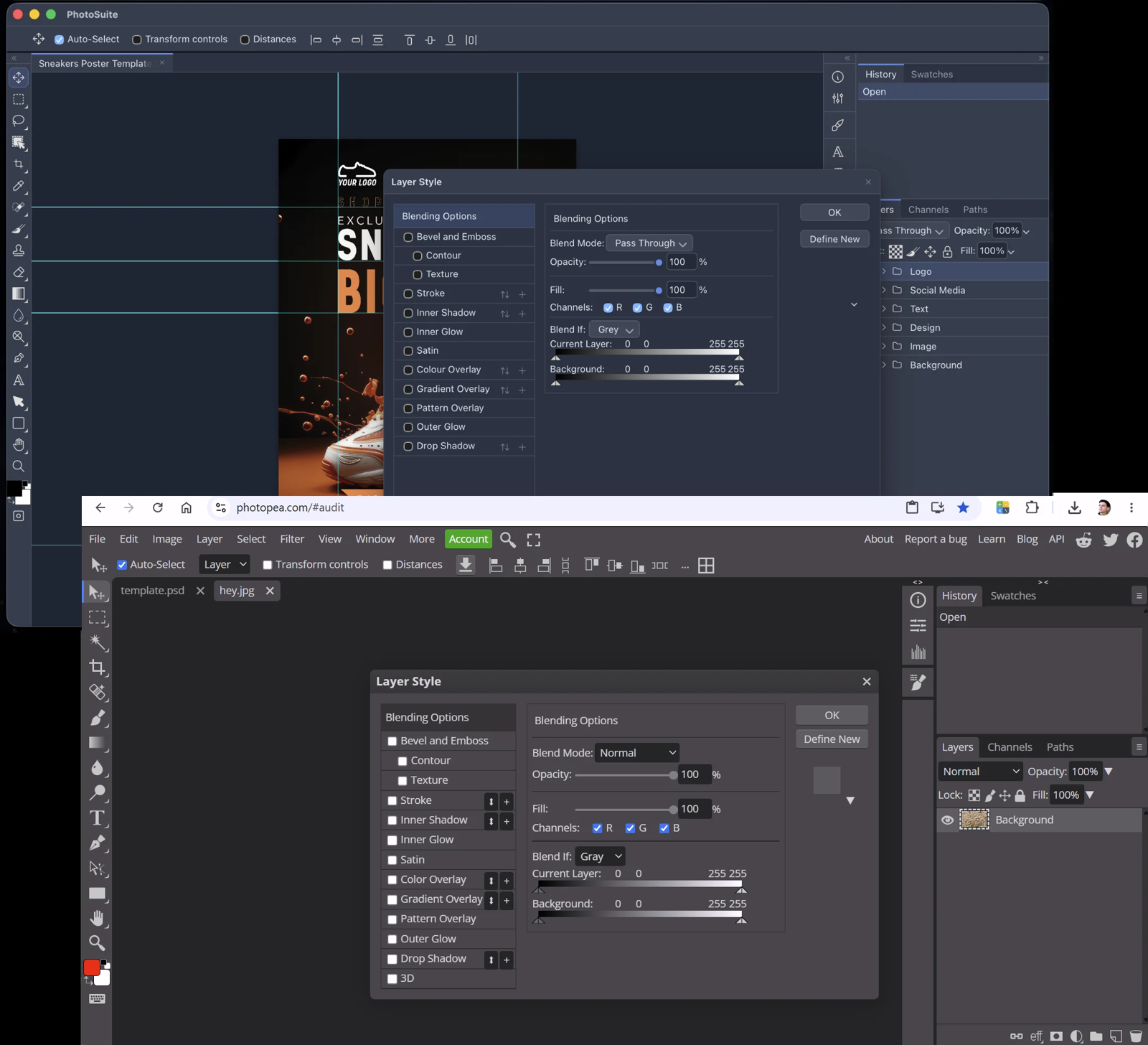Click Photopea's histogram panel icon
This screenshot has height=1045, width=1148.
tap(918, 652)
